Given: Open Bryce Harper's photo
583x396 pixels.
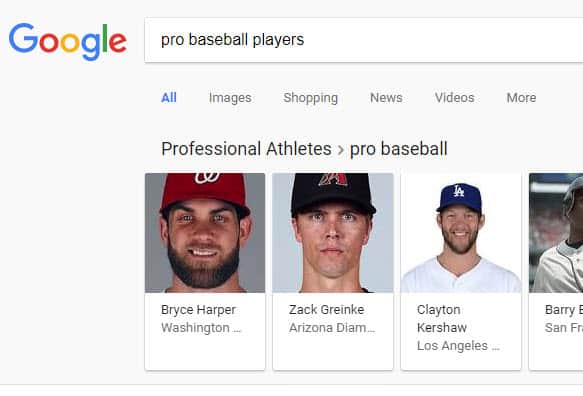Looking at the screenshot, I should pyautogui.click(x=205, y=233).
